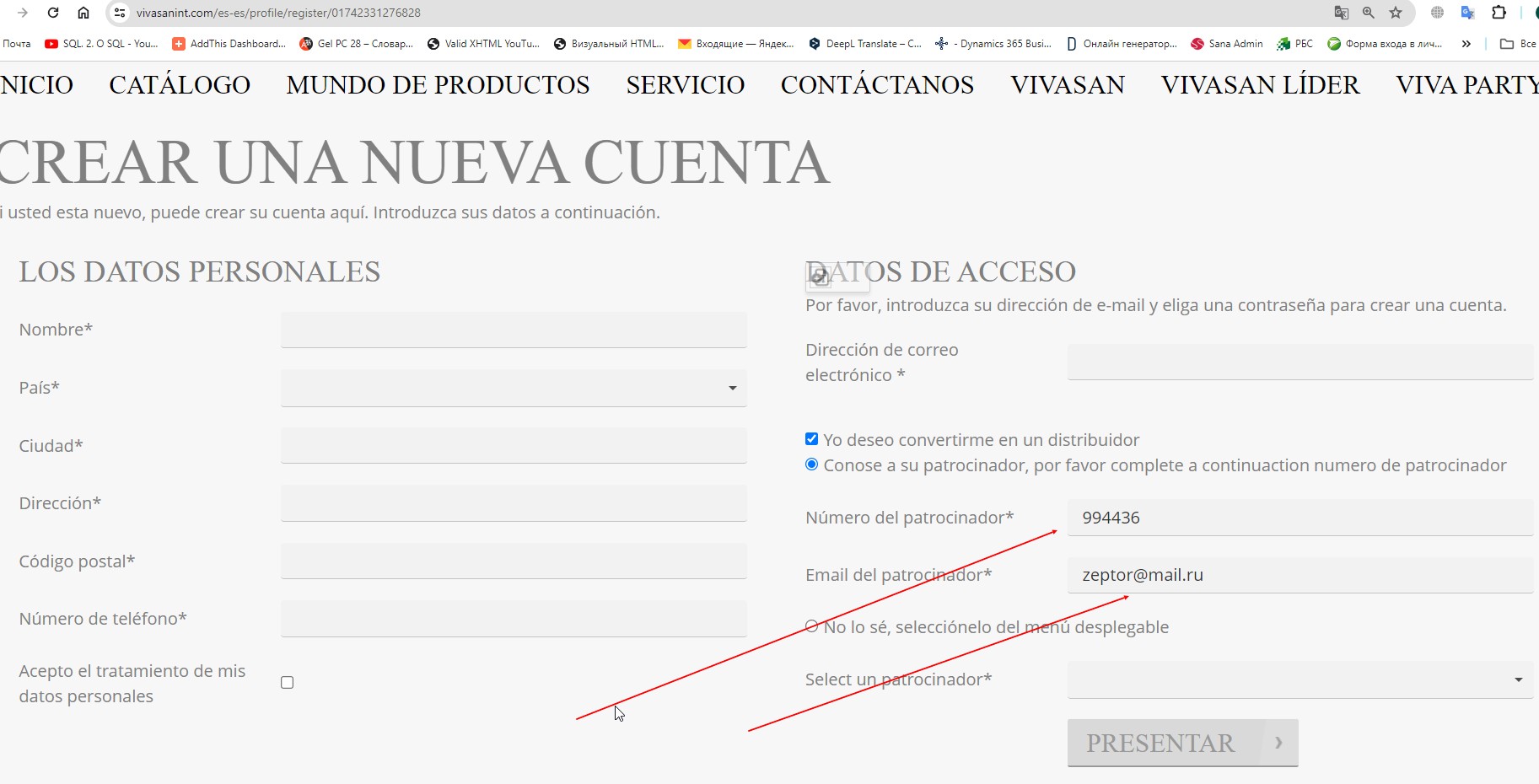
Task: Open SQL YouTube bookmark
Action: [101, 44]
